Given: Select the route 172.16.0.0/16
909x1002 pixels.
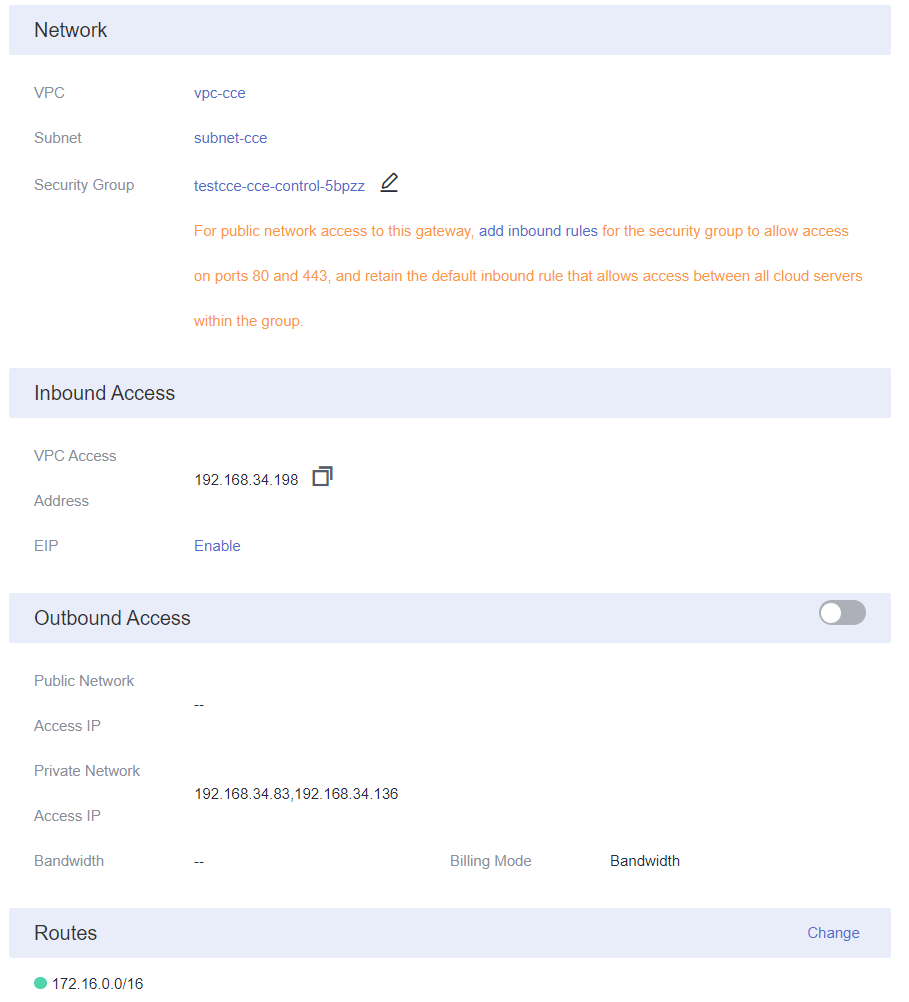Looking at the screenshot, I should click(96, 983).
